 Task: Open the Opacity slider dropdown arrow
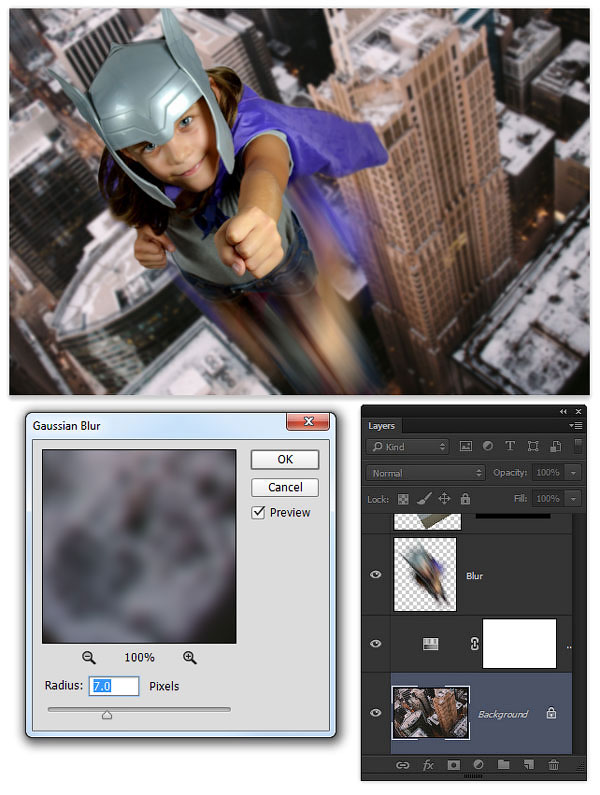(573, 473)
